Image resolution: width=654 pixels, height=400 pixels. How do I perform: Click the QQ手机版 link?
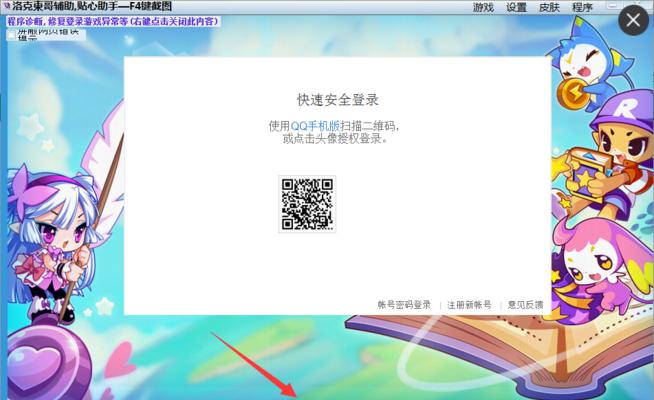(x=315, y=126)
